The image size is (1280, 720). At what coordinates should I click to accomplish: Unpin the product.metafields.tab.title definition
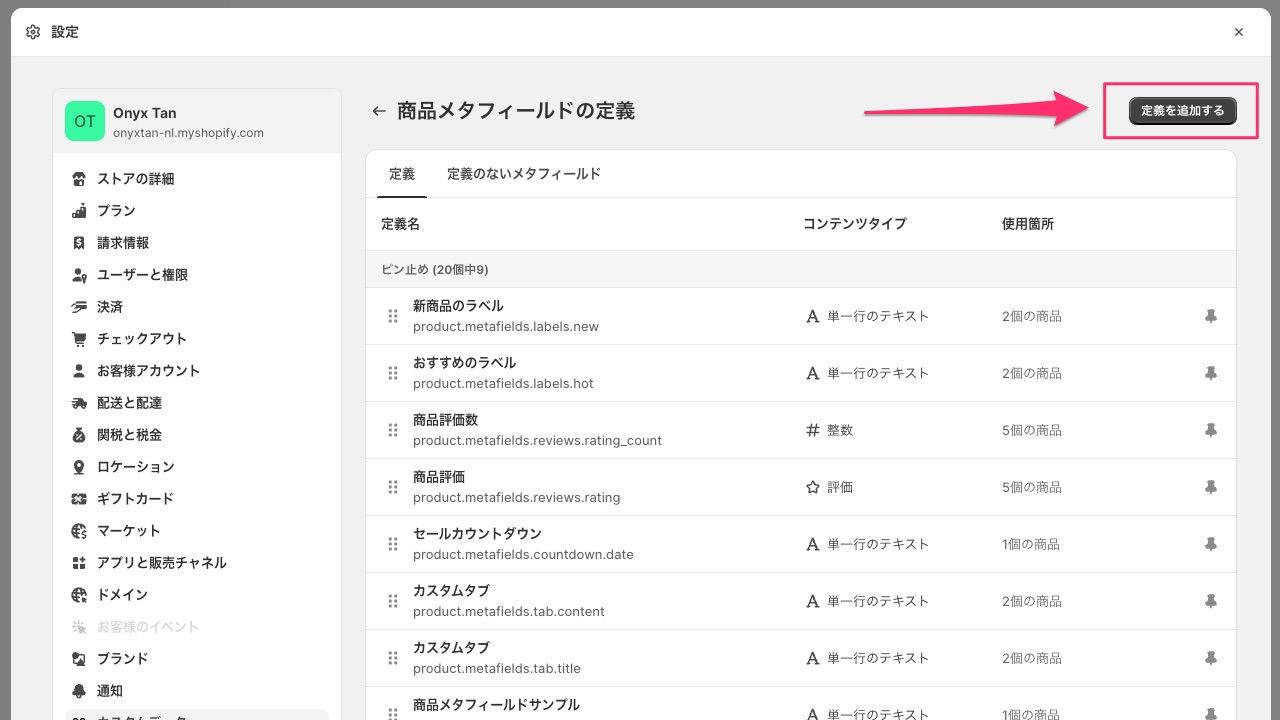[1210, 658]
